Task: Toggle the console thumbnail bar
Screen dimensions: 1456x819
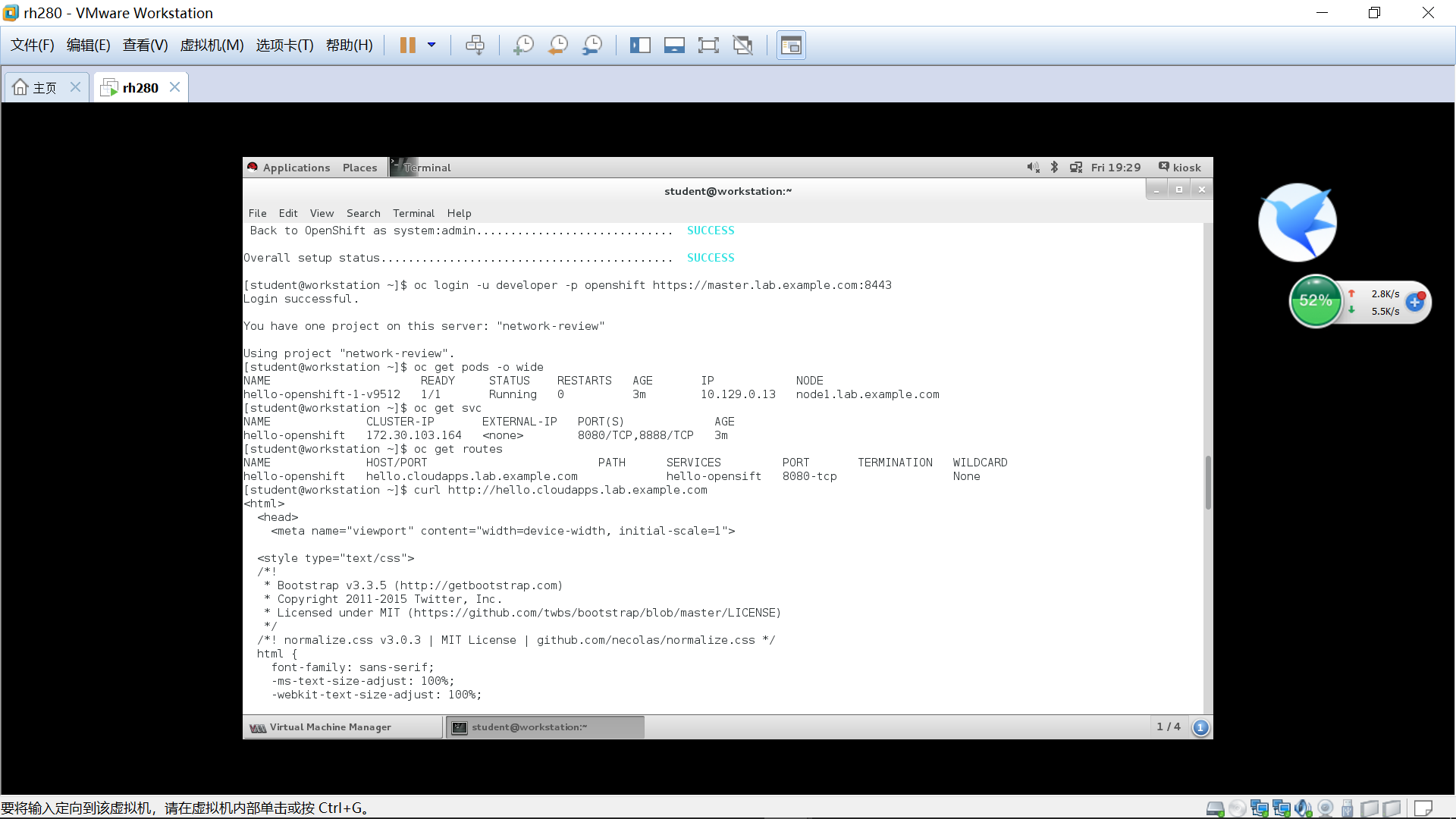Action: pyautogui.click(x=674, y=45)
